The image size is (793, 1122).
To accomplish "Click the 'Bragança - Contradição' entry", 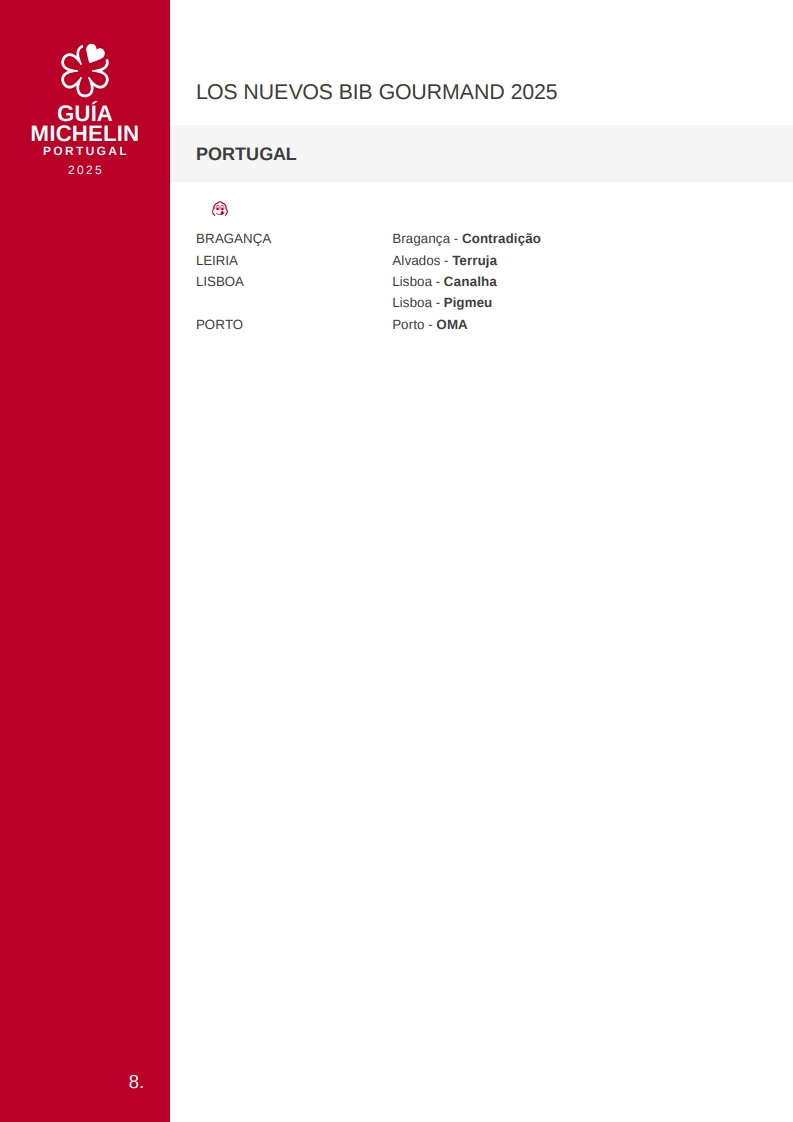I will [x=467, y=239].
